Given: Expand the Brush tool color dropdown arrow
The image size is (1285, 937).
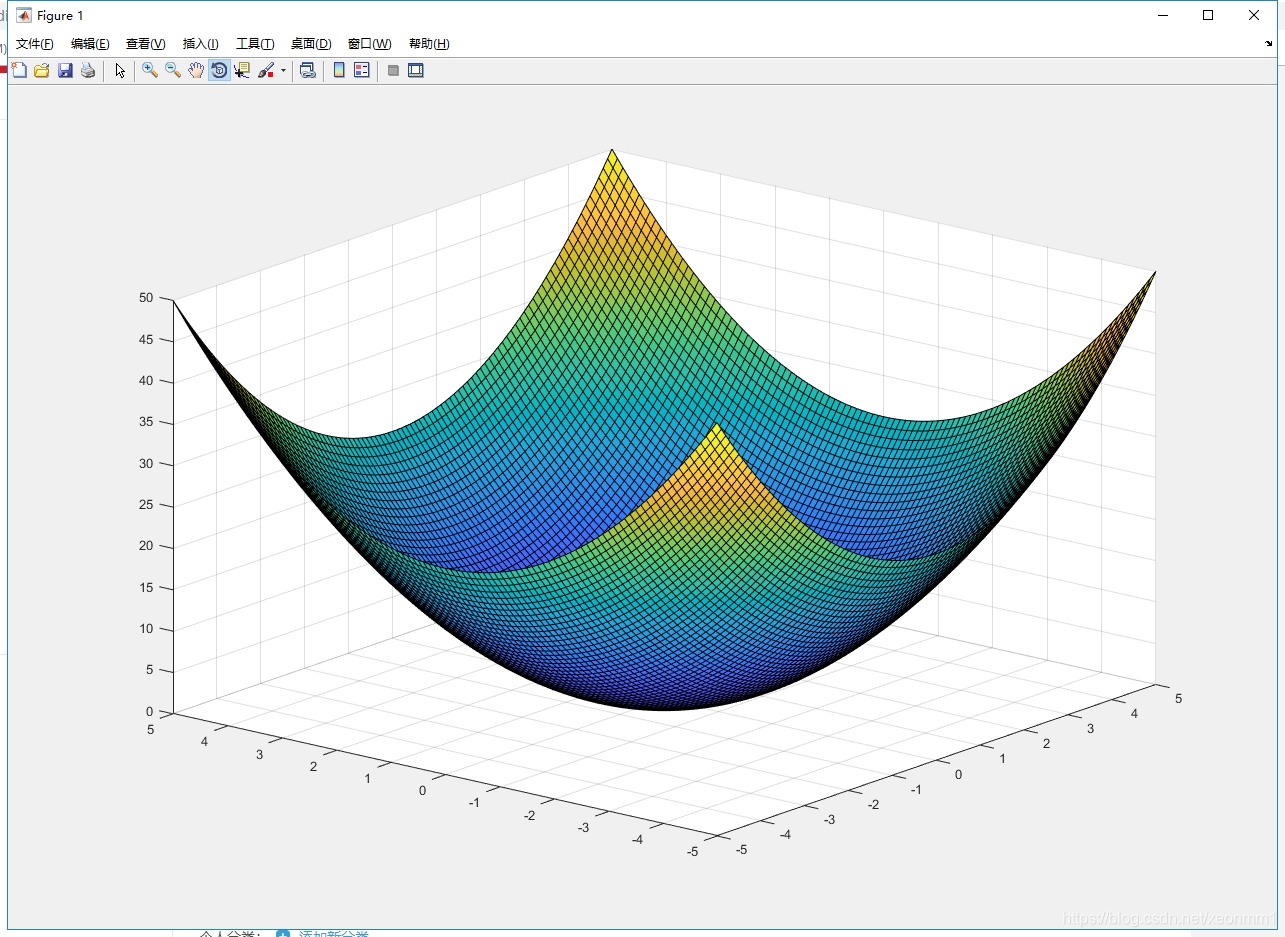Looking at the screenshot, I should [x=283, y=71].
